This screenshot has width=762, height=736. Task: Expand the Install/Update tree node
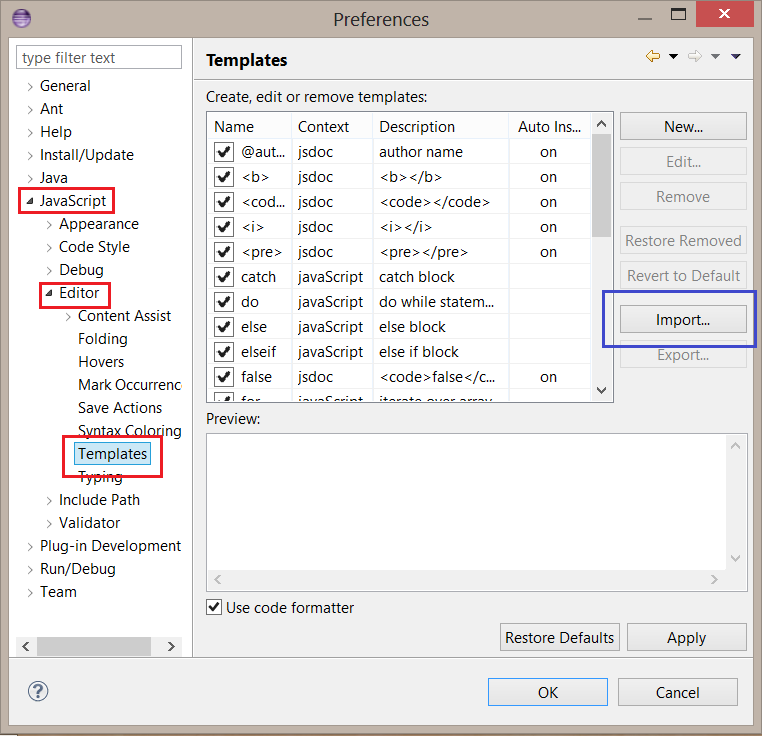(x=30, y=156)
